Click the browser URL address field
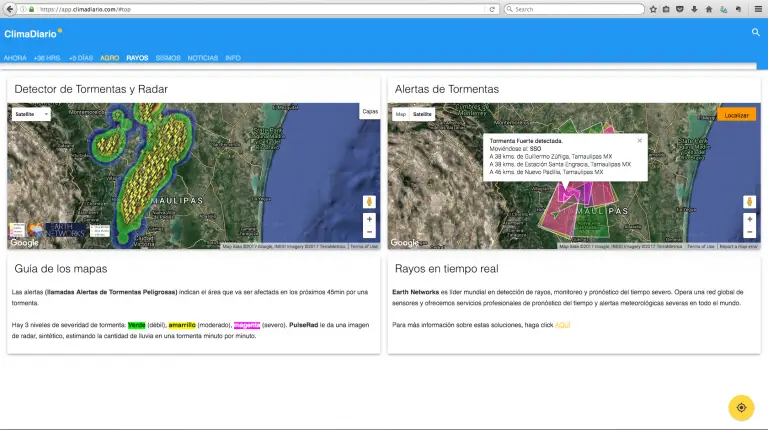768x430 pixels. [x=262, y=9]
